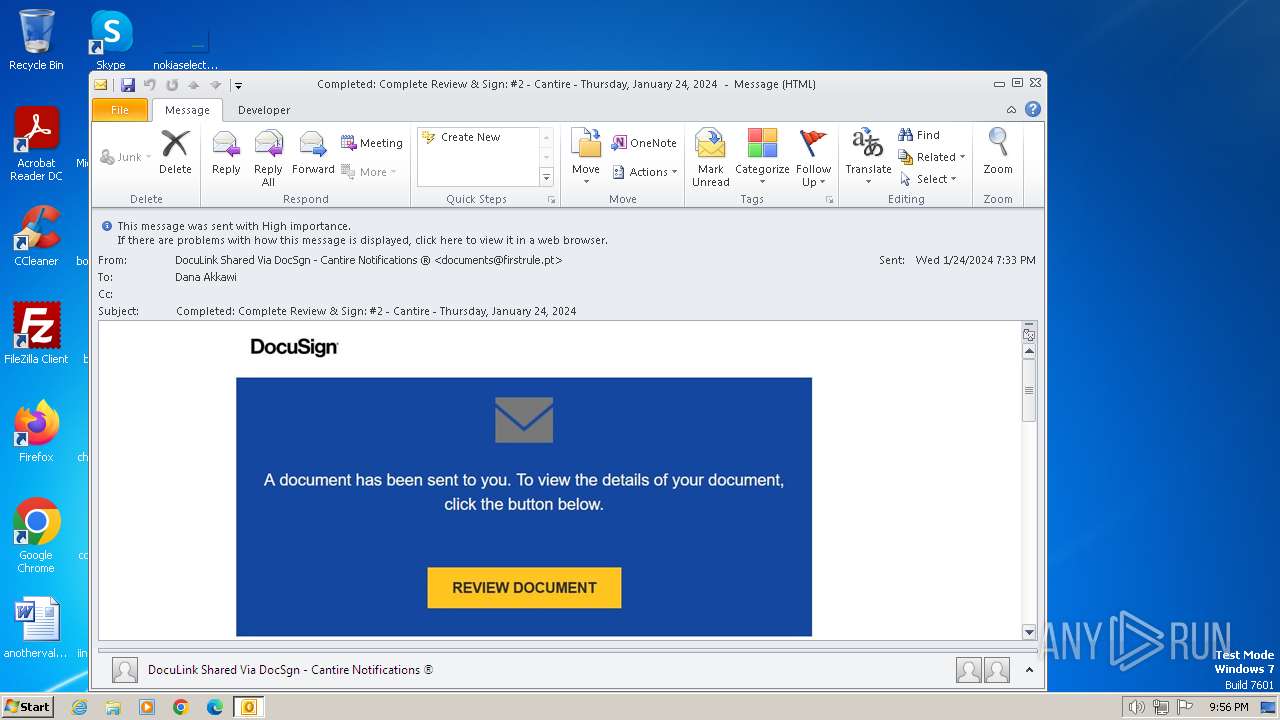Image resolution: width=1280 pixels, height=720 pixels.
Task: Customize Quick Access Toolbar arrow
Action: (238, 86)
